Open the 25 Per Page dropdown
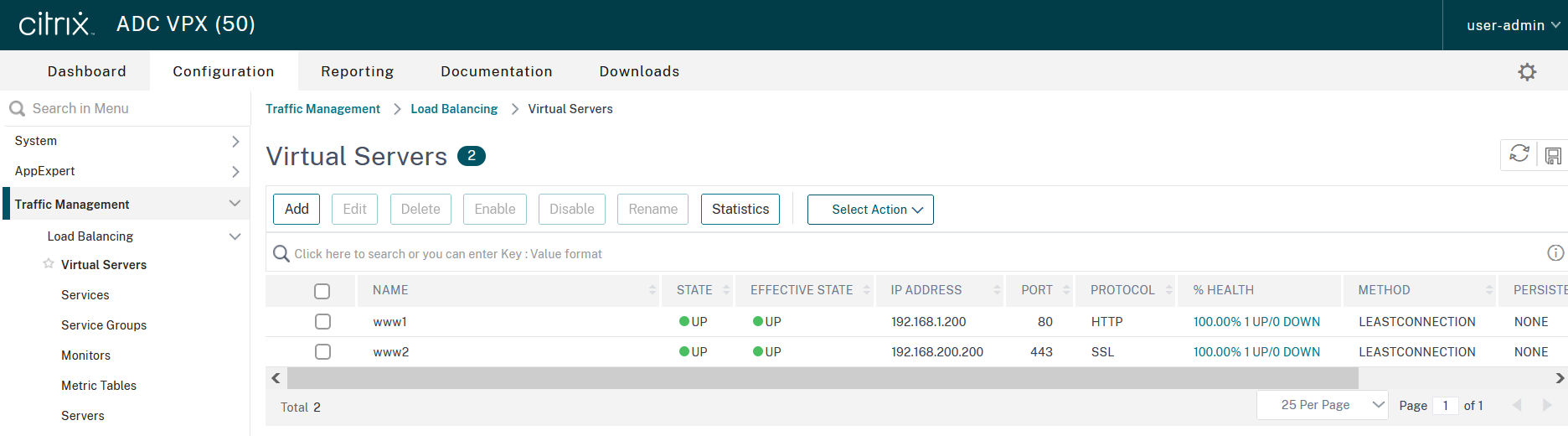The image size is (1568, 436). point(1322,406)
